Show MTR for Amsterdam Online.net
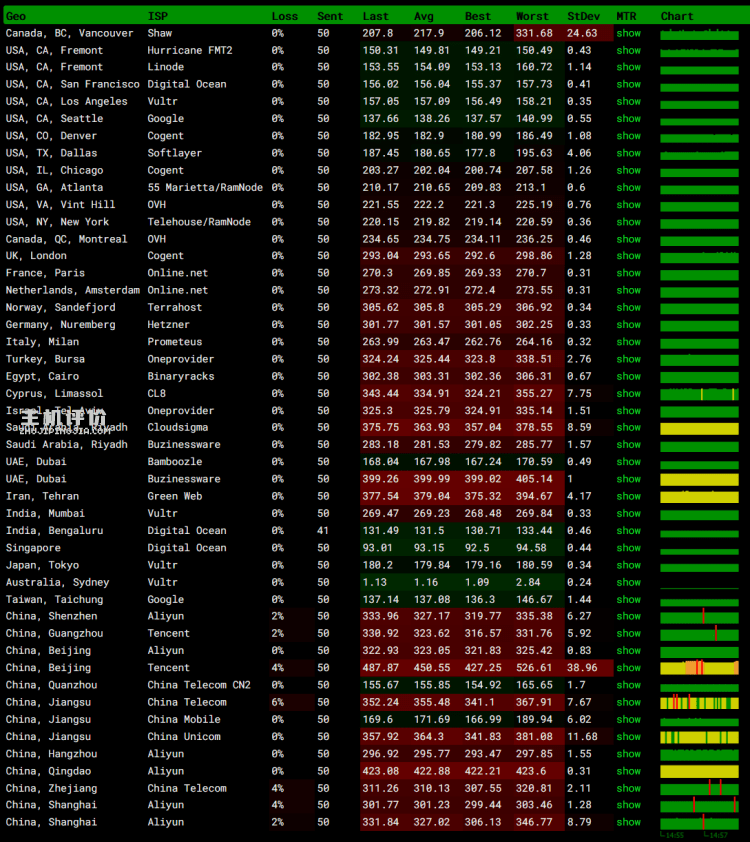Screen dimensions: 750x842 [628, 290]
